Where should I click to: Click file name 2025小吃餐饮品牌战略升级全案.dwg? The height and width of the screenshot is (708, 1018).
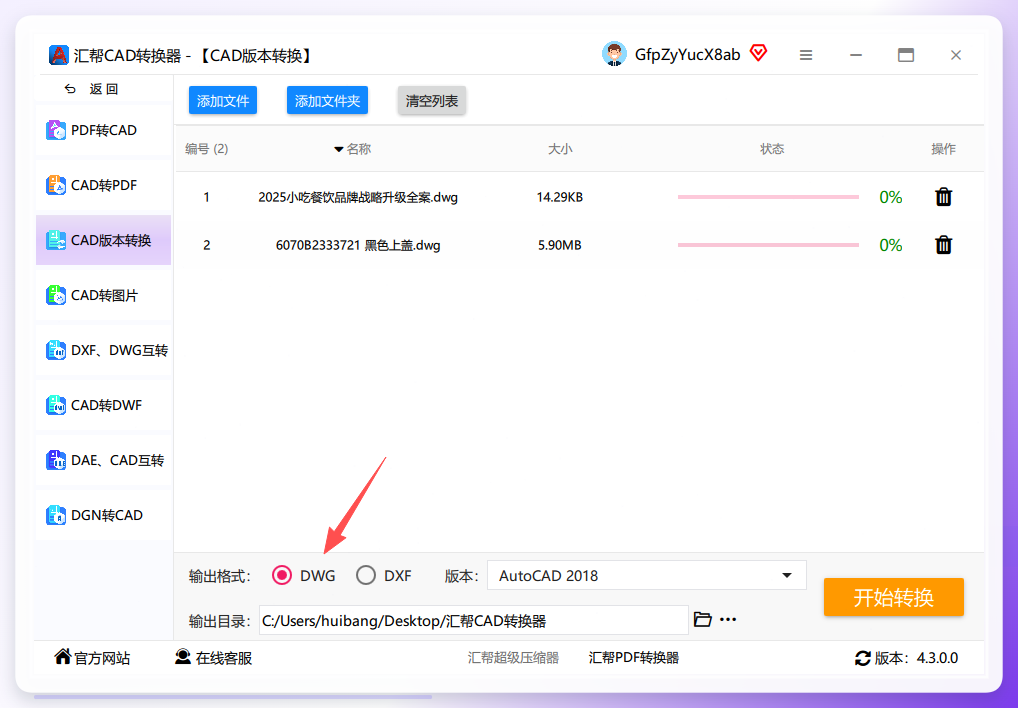[358, 197]
